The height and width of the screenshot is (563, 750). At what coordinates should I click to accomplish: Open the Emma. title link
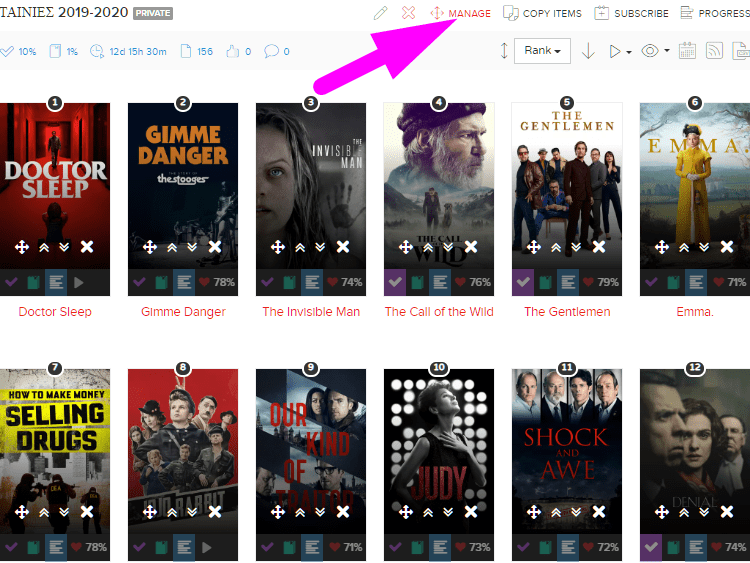tap(695, 312)
